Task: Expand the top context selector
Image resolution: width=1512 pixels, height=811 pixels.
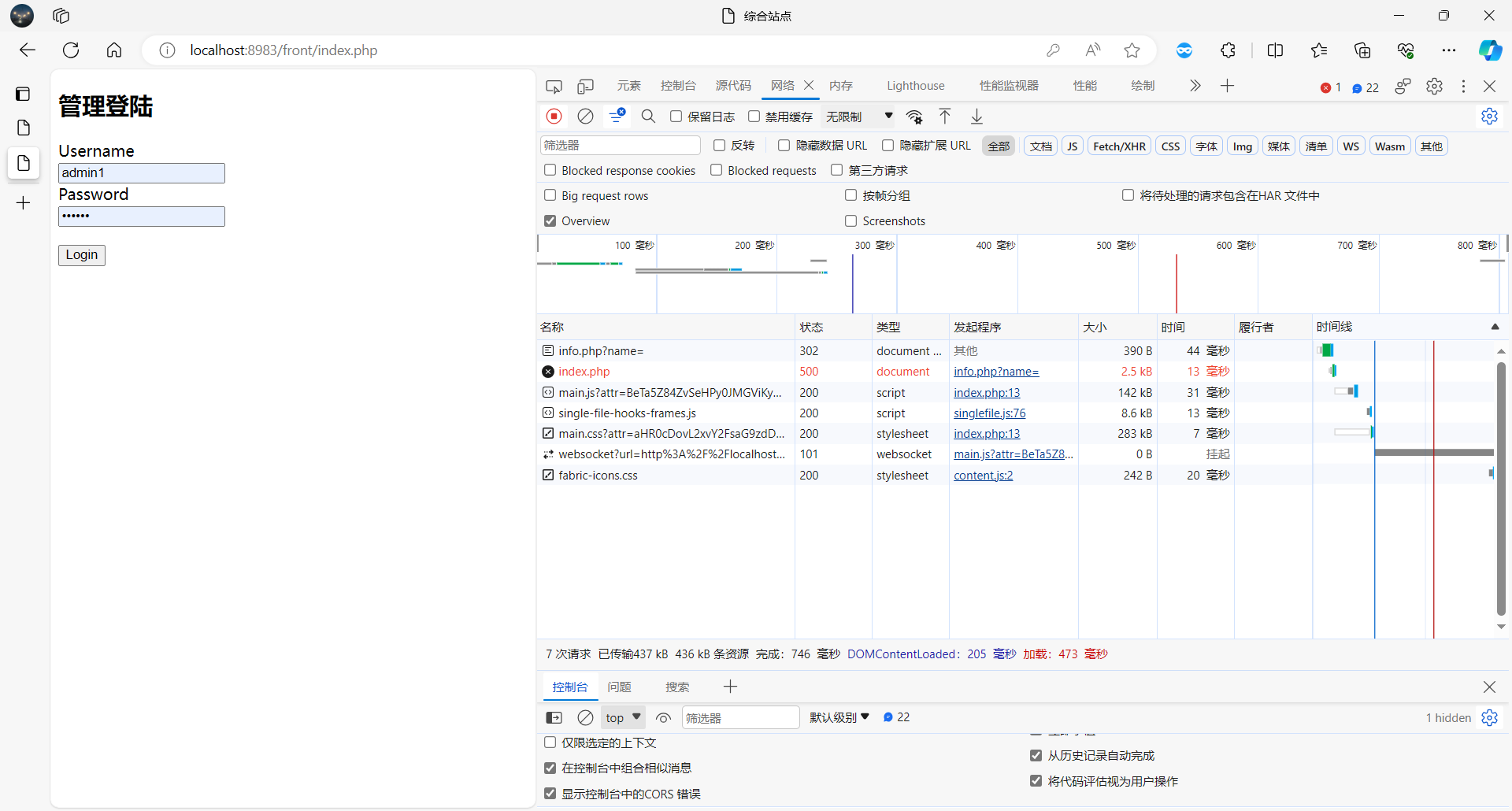Action: coord(623,717)
